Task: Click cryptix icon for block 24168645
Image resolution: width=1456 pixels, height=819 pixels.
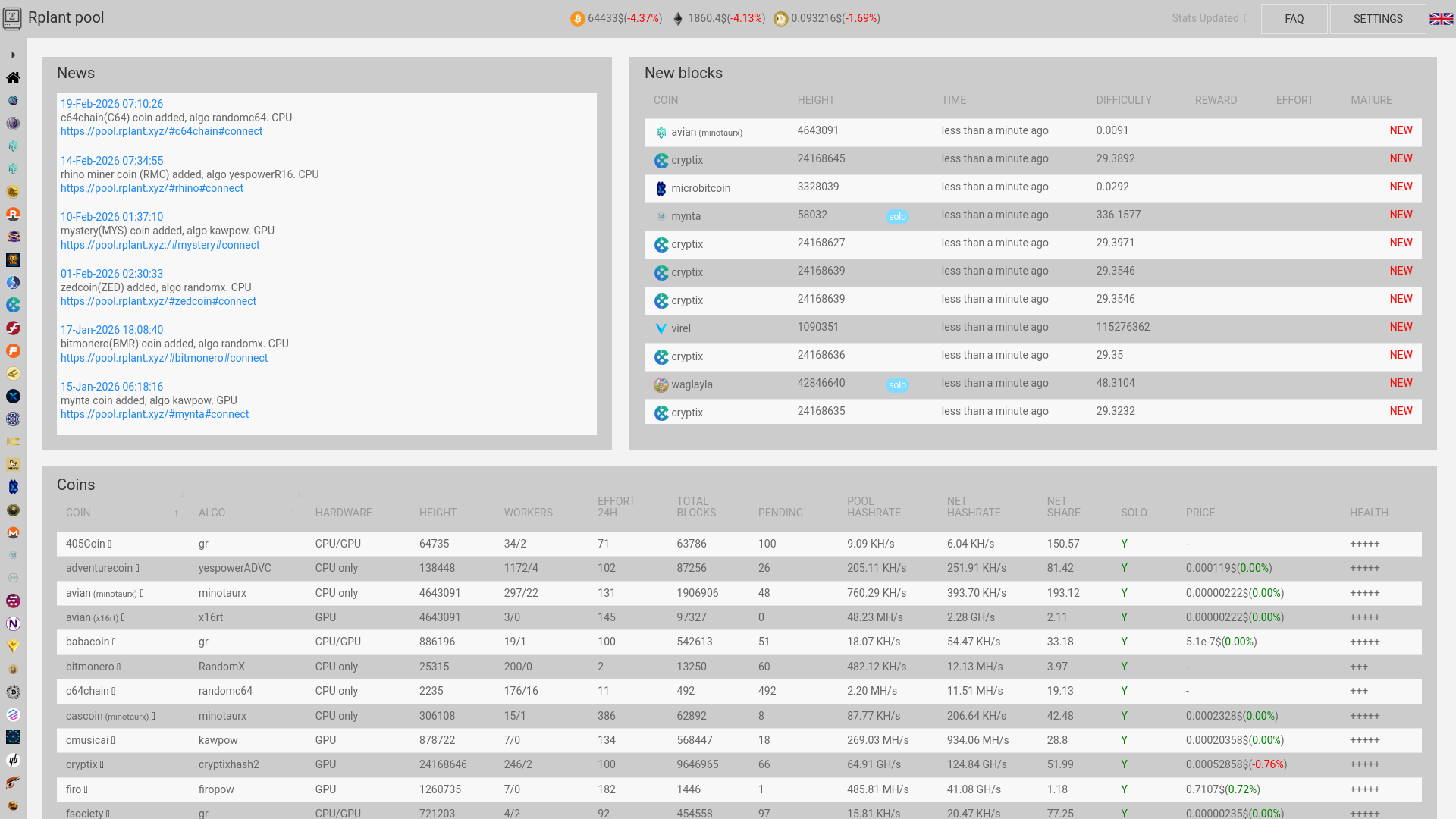Action: (661, 161)
